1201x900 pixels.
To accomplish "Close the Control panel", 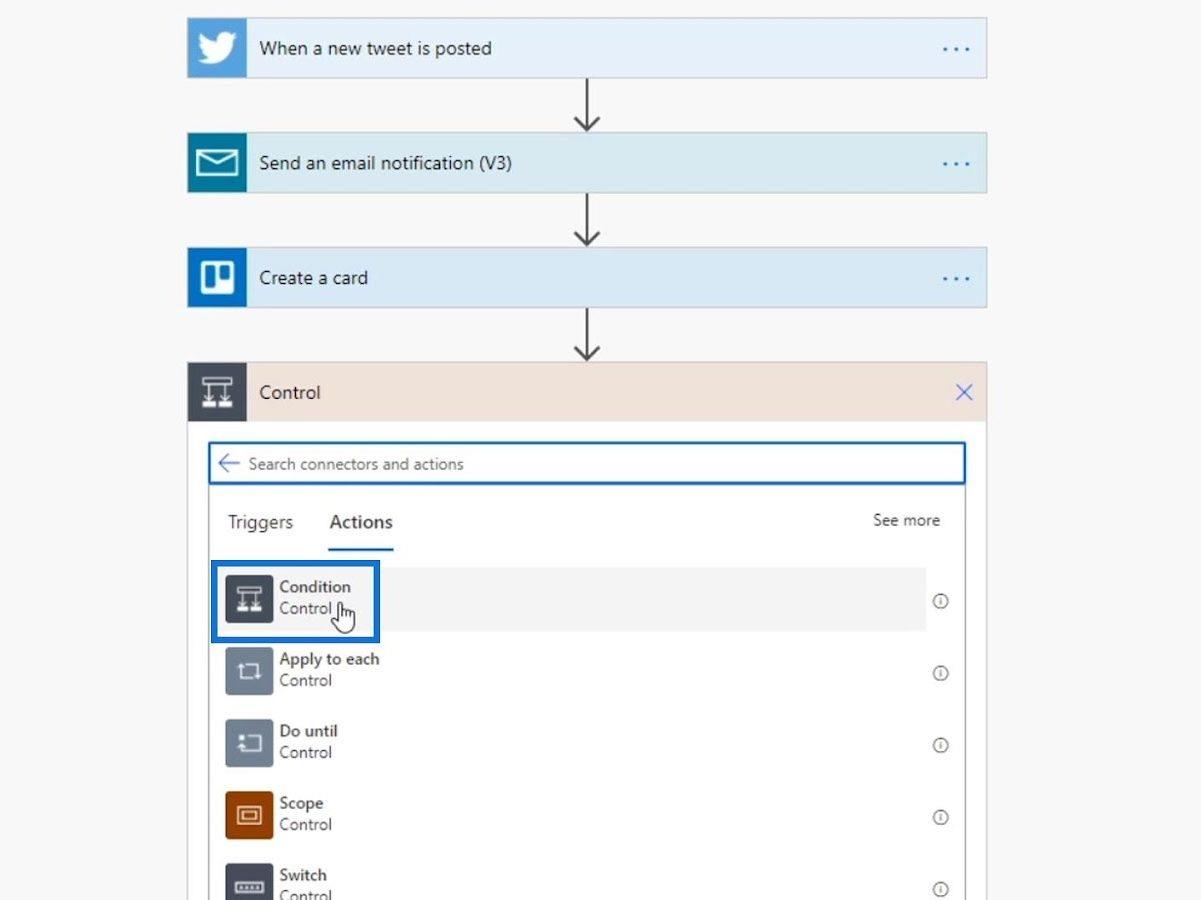I will pos(964,392).
